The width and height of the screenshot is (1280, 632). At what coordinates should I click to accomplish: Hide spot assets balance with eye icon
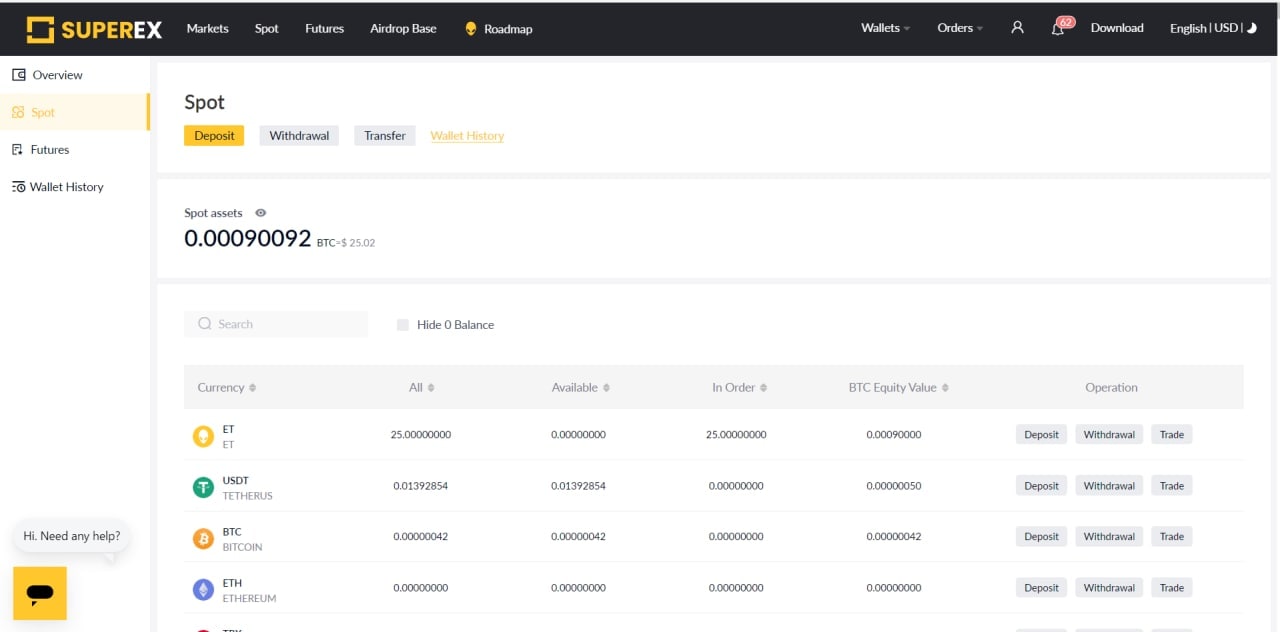pos(261,213)
